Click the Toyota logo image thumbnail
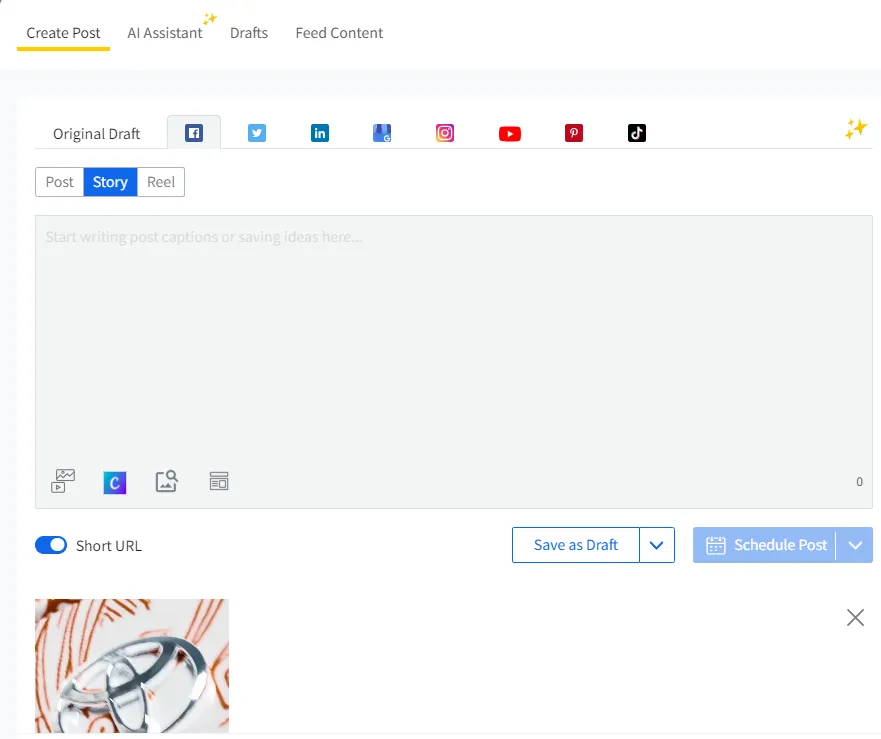 tap(132, 665)
